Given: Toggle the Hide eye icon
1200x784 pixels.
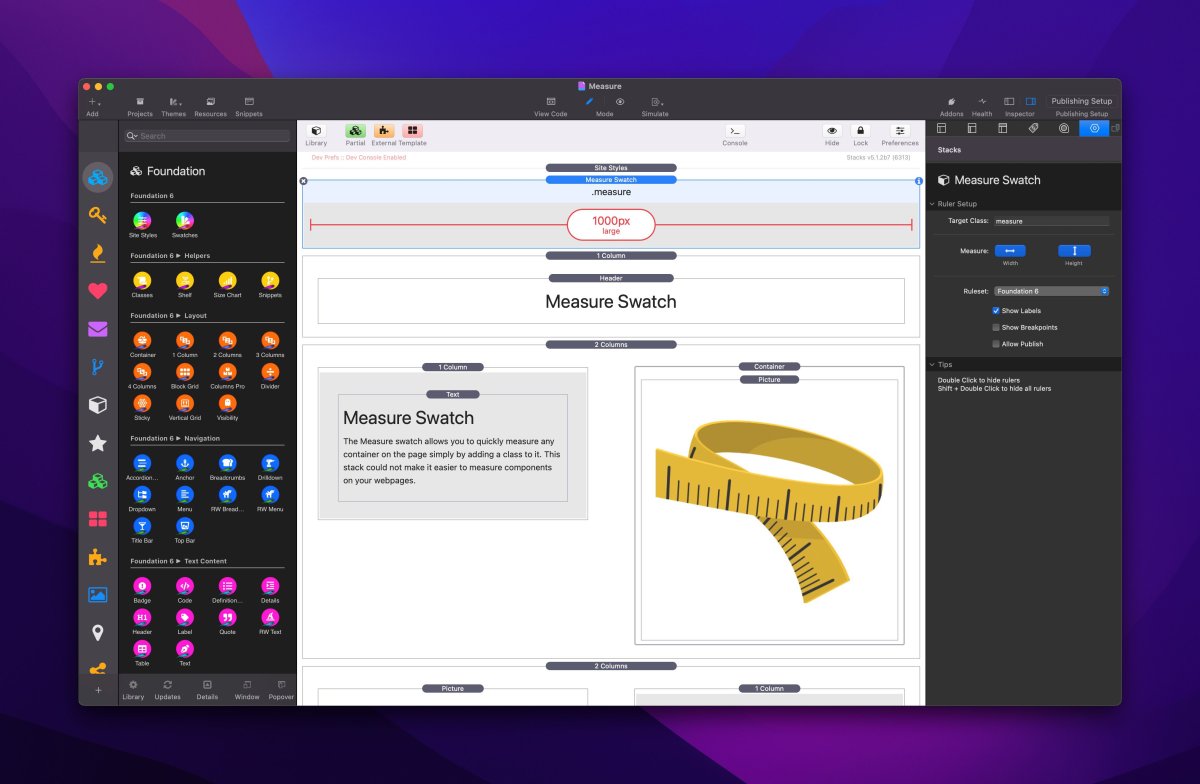Looking at the screenshot, I should pyautogui.click(x=832, y=131).
